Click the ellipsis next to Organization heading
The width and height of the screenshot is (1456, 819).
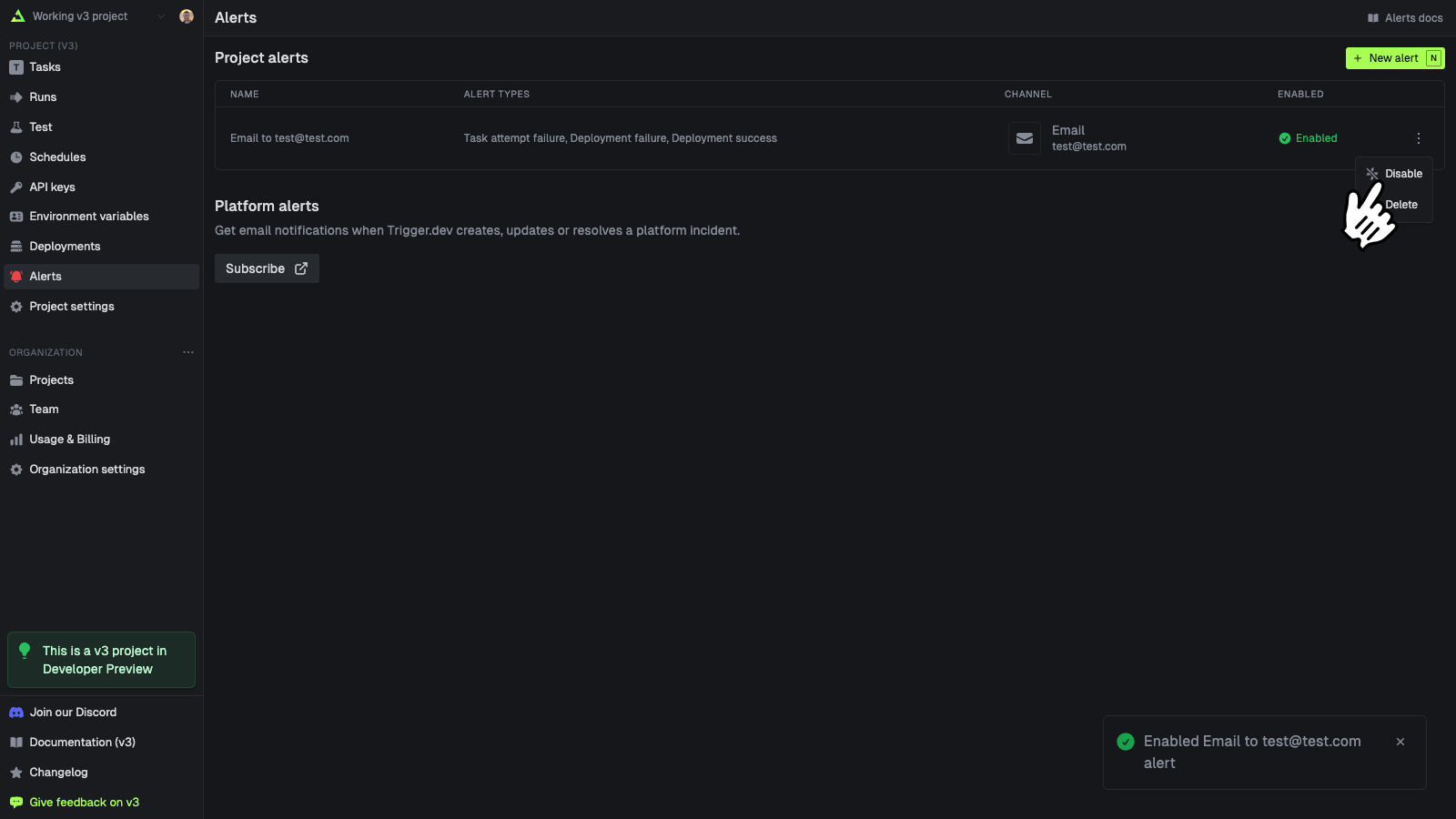point(187,352)
